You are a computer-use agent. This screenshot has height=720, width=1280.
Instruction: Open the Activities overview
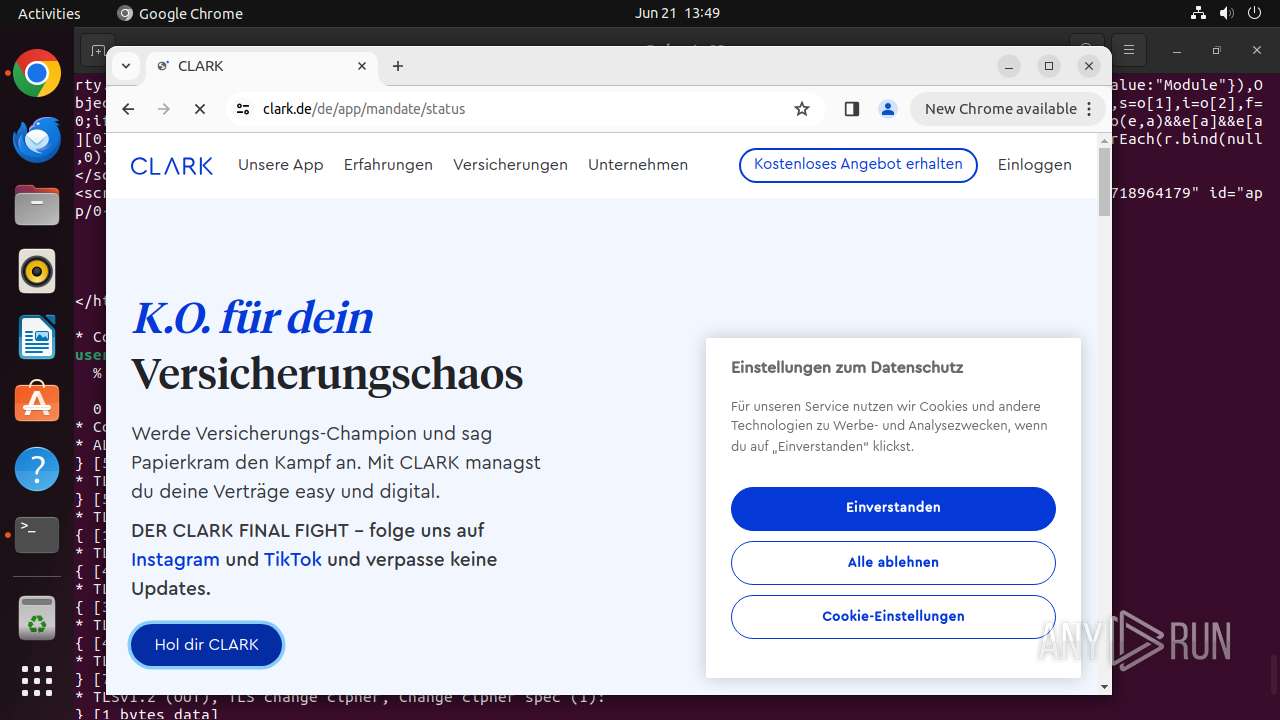coord(49,13)
